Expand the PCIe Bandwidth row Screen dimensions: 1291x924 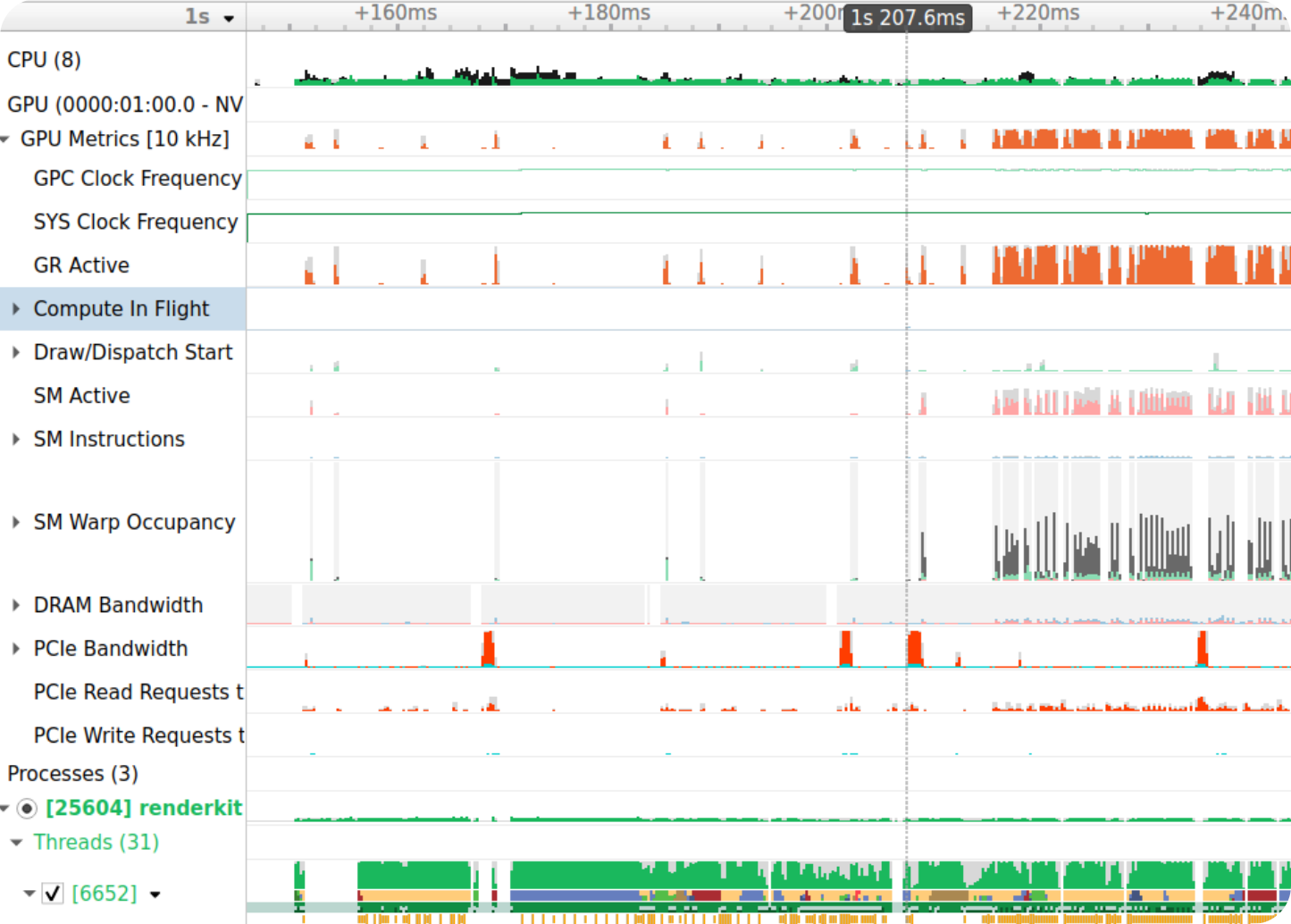click(16, 649)
